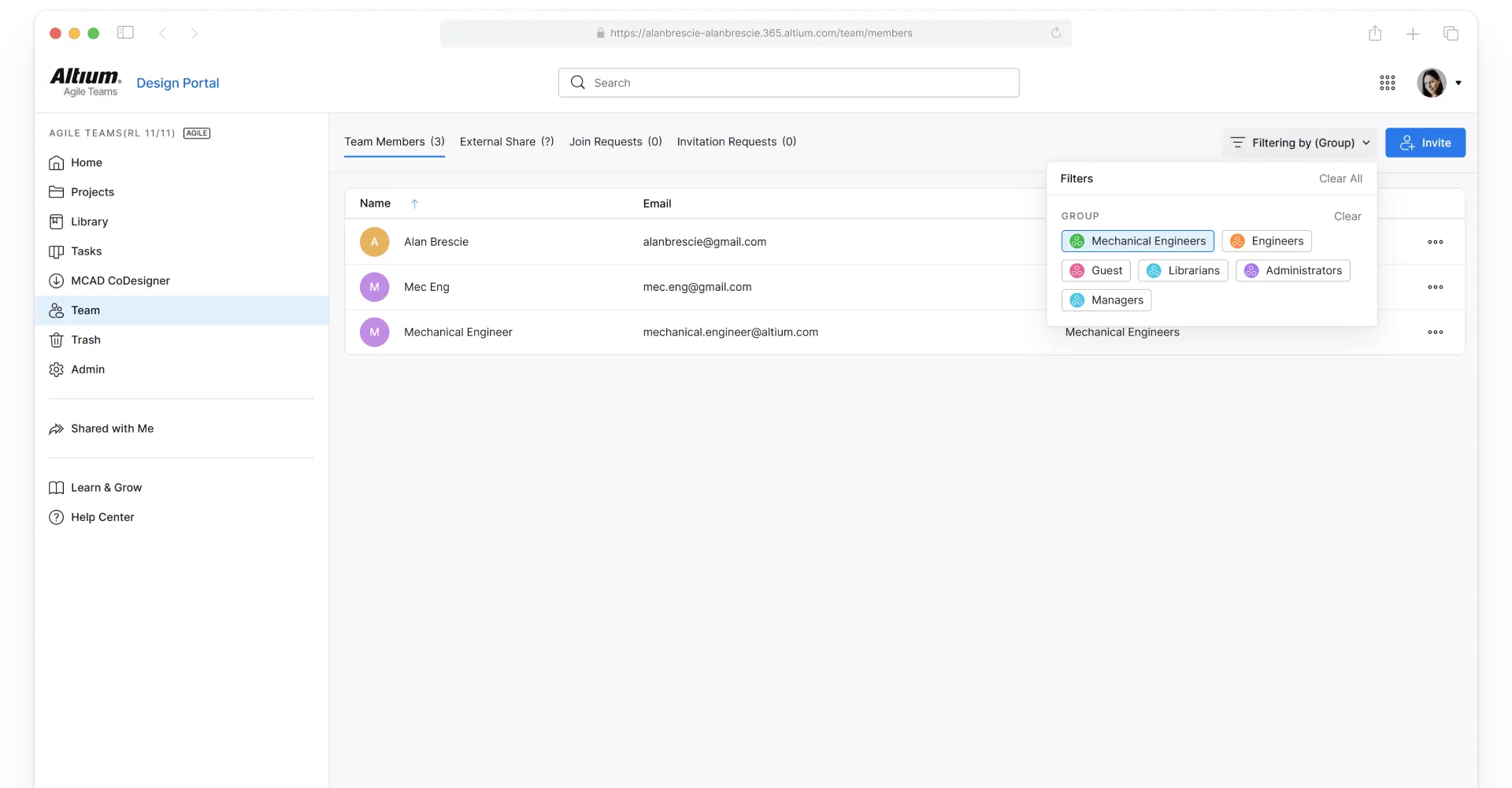Open Trash in the sidebar
1512x788 pixels.
[181, 340]
